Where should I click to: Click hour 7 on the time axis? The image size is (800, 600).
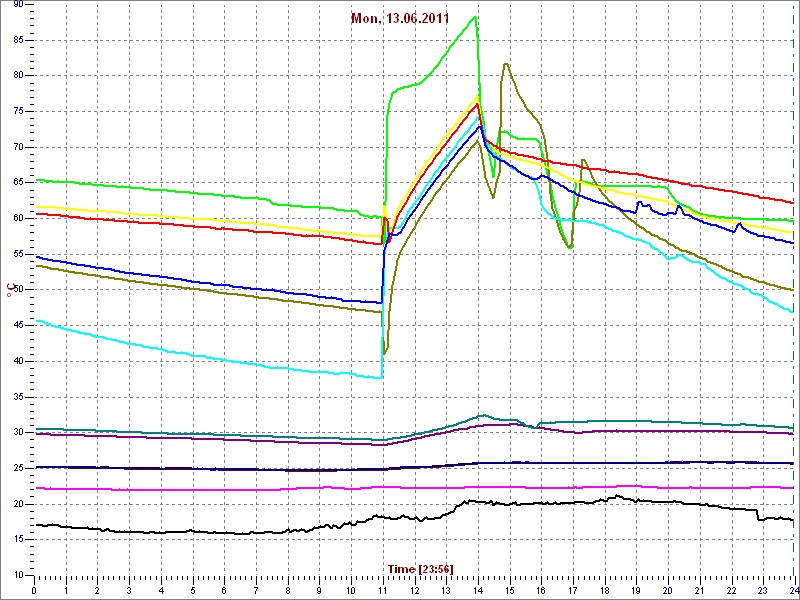tap(256, 590)
